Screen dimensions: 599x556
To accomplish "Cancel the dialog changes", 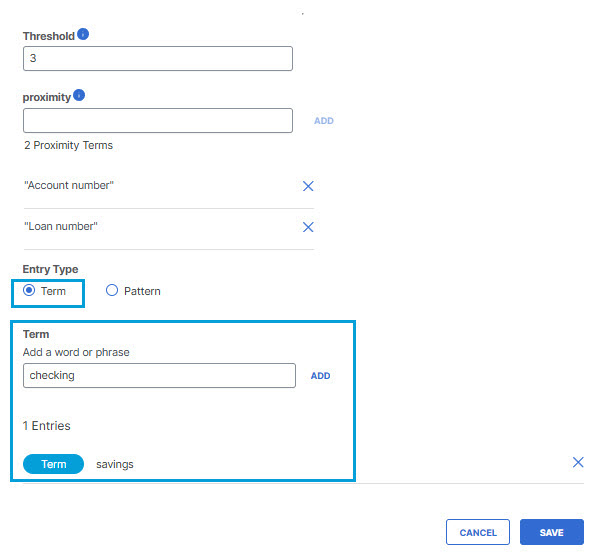I will [x=478, y=532].
